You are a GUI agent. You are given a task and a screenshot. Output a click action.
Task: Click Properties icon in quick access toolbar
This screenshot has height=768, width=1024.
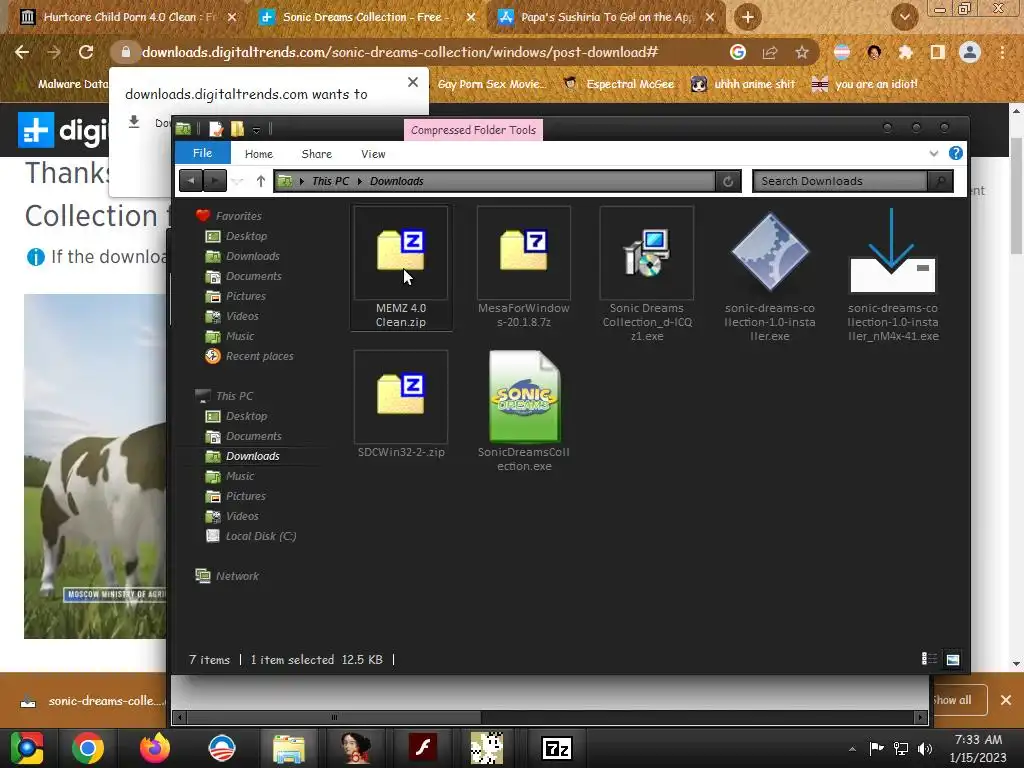click(216, 129)
